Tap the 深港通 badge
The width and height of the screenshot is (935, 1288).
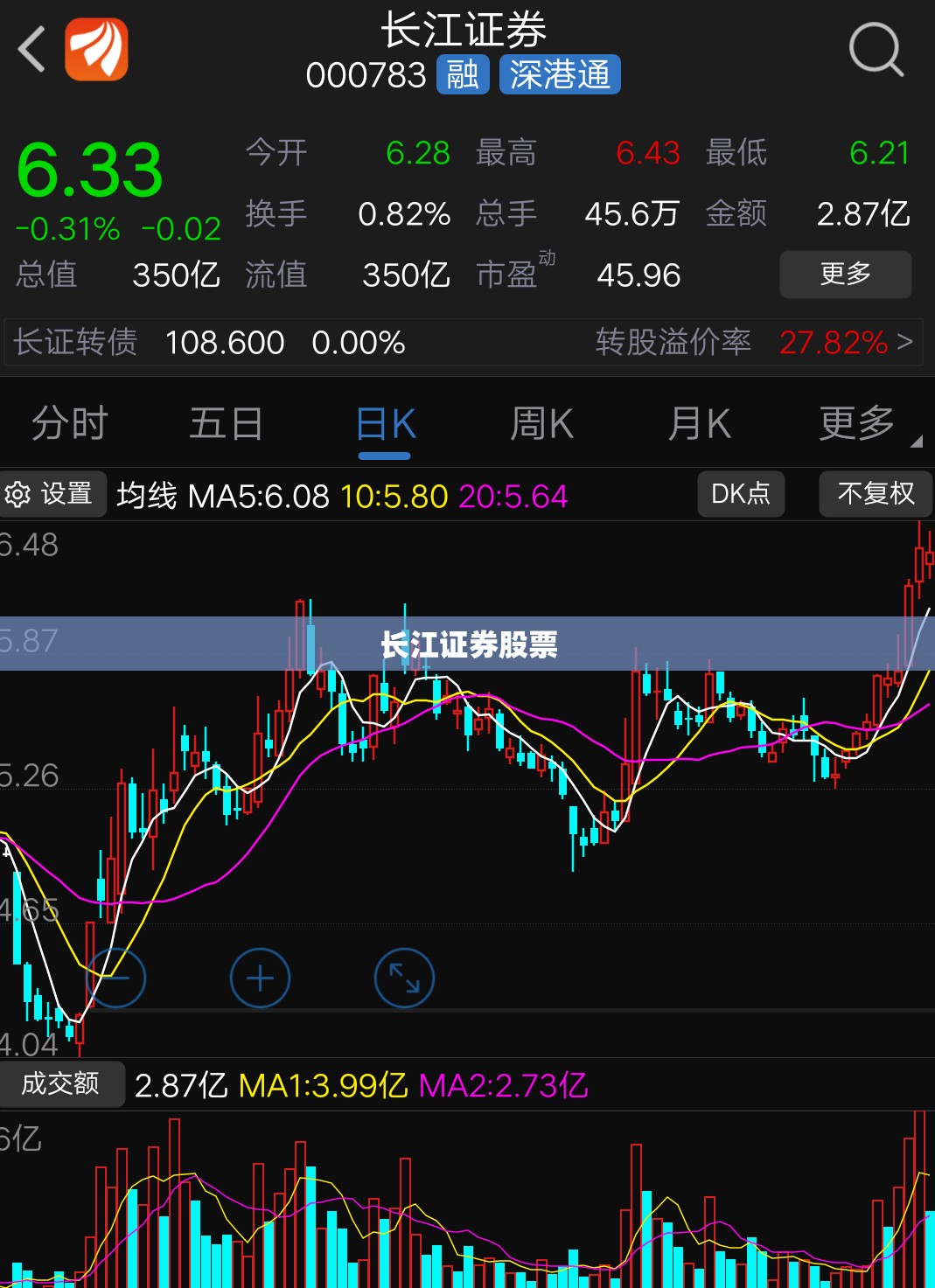tap(560, 74)
